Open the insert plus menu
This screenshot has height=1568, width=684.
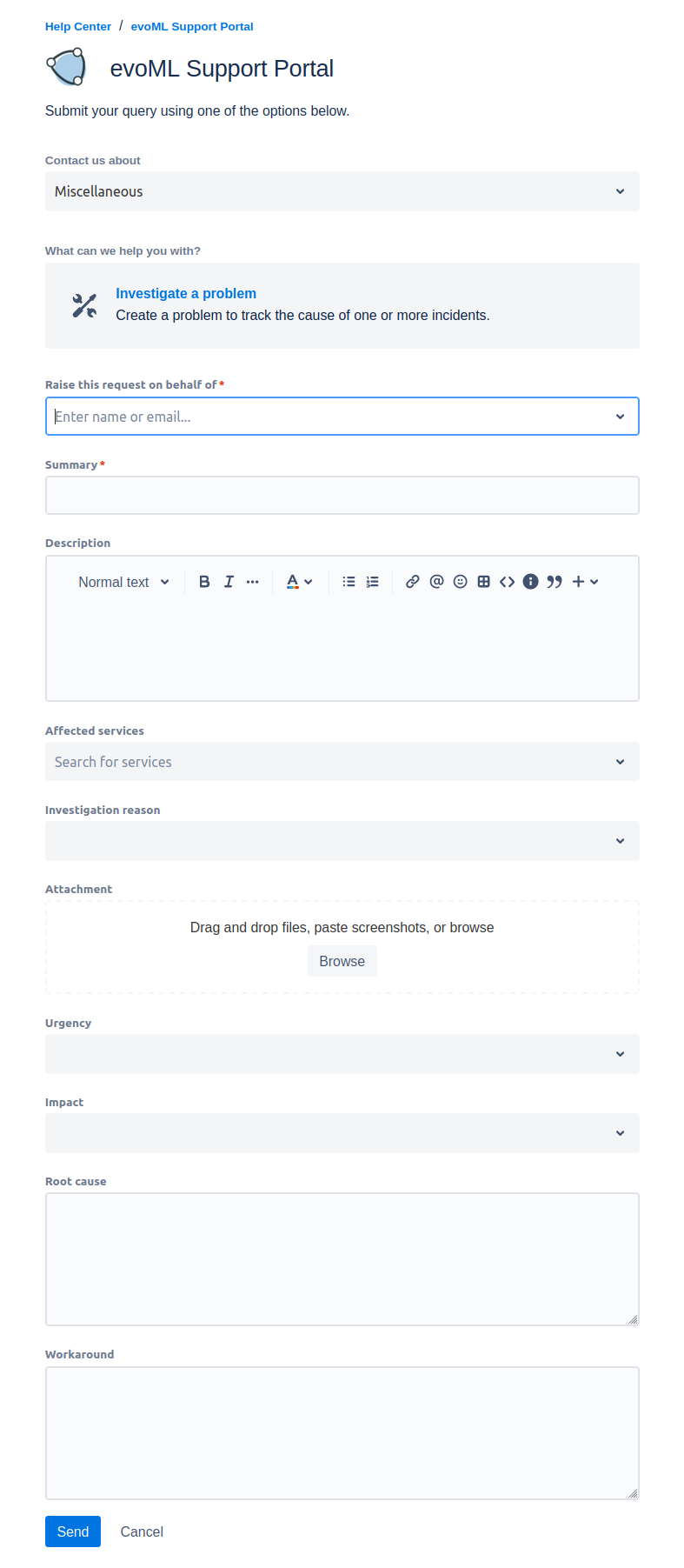click(x=585, y=582)
